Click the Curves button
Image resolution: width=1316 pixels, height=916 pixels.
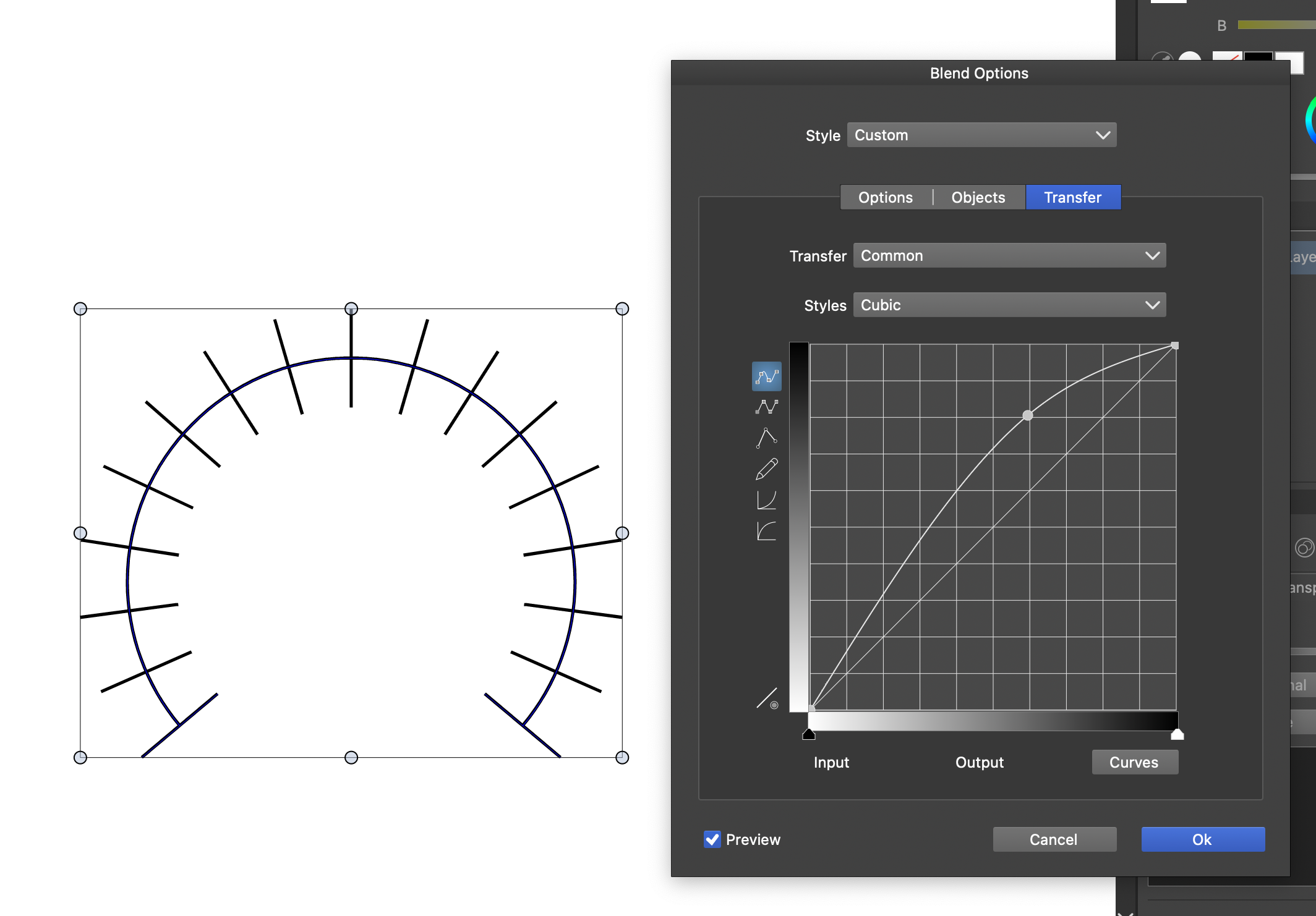point(1134,762)
